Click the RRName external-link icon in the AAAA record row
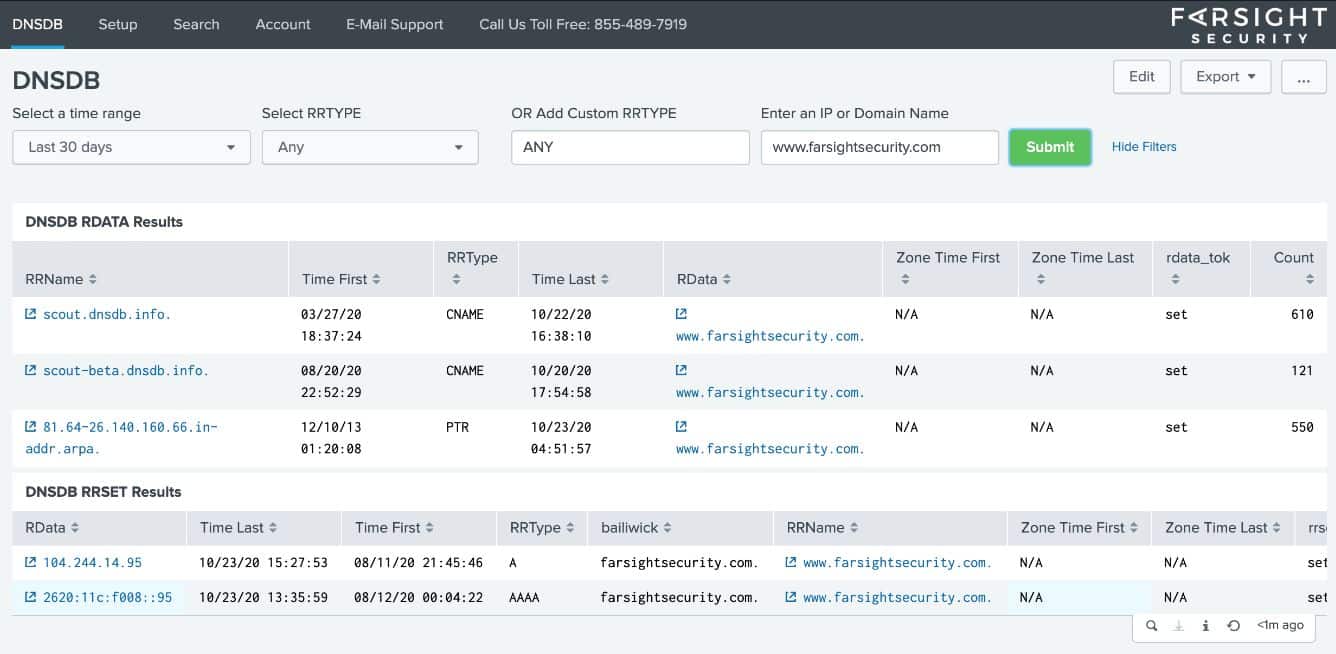The width and height of the screenshot is (1336, 654). tap(791, 598)
